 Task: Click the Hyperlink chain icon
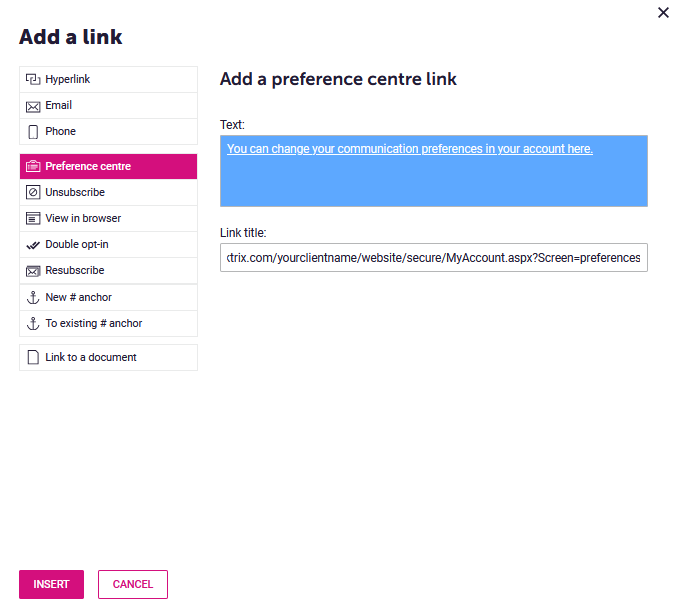tap(33, 80)
